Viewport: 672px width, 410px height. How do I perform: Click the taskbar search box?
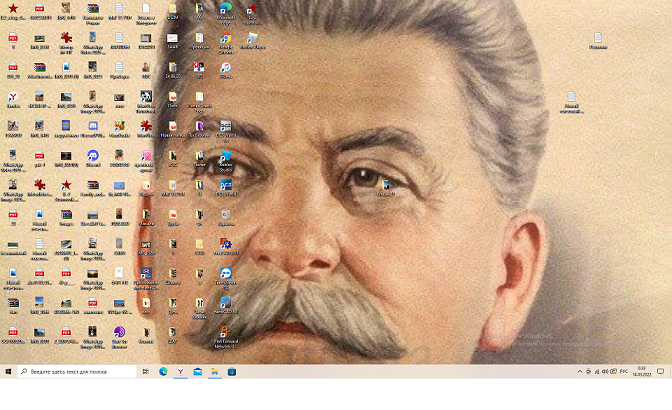point(77,371)
